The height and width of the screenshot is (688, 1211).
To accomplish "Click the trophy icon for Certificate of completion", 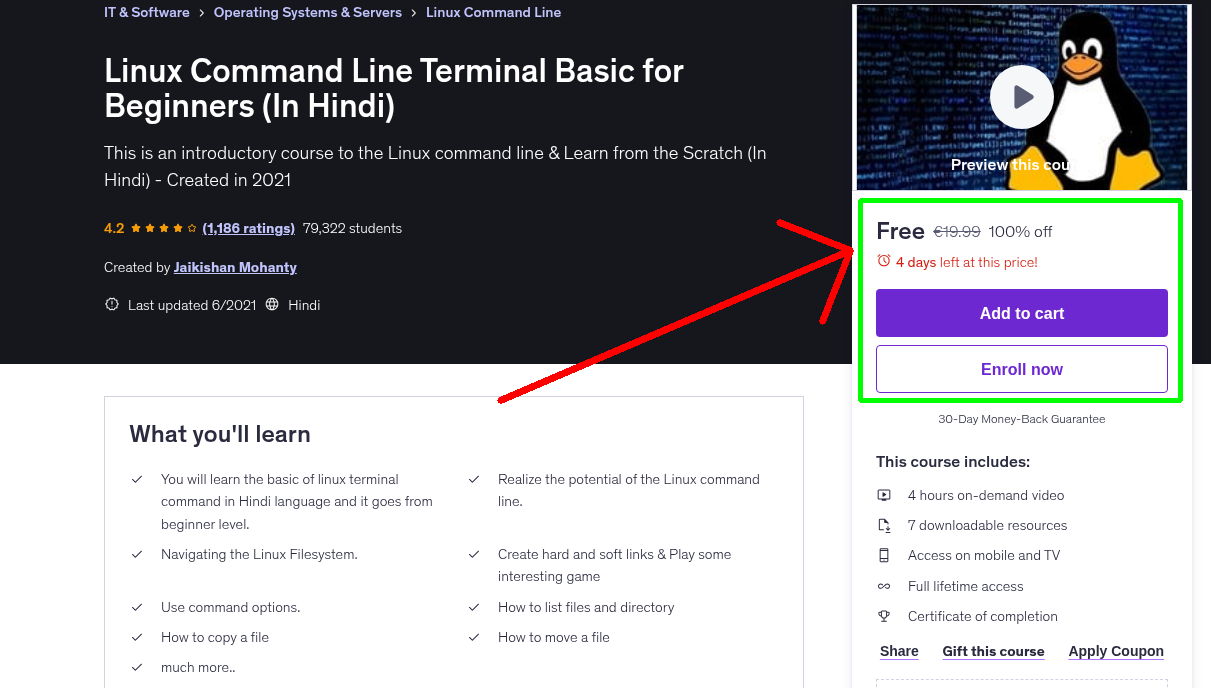I will 884,616.
